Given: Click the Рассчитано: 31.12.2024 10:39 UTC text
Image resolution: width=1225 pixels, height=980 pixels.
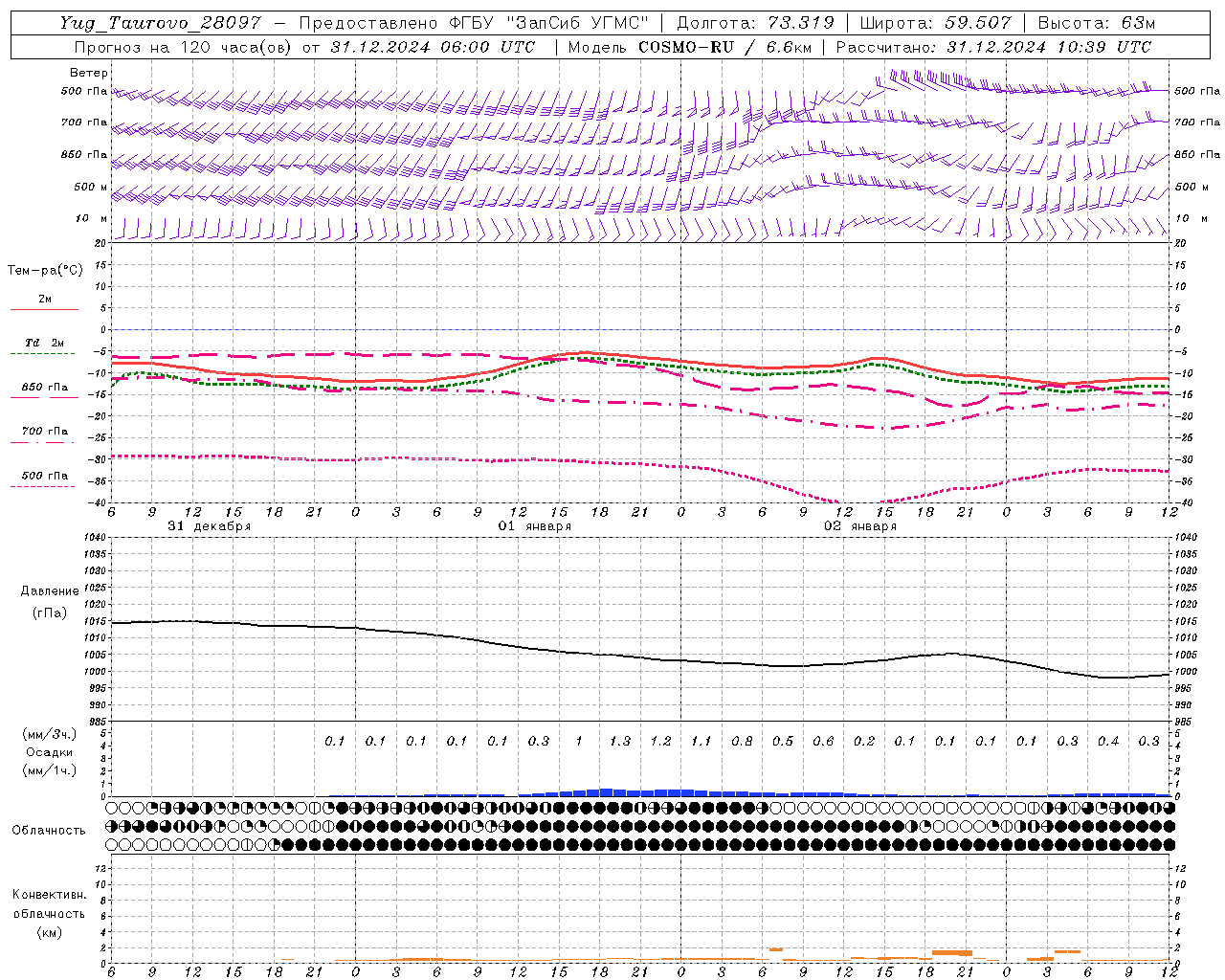Looking at the screenshot, I should click(993, 47).
